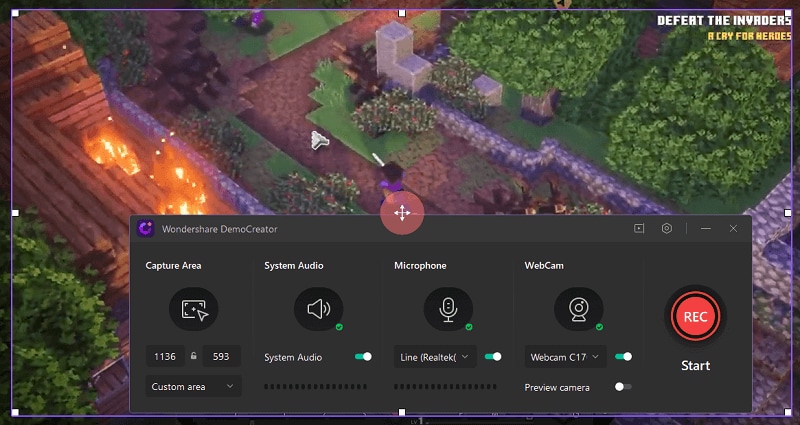Screen dimensions: 800x425
Task: Click the bottom-center capture region handle
Action: (x=402, y=412)
